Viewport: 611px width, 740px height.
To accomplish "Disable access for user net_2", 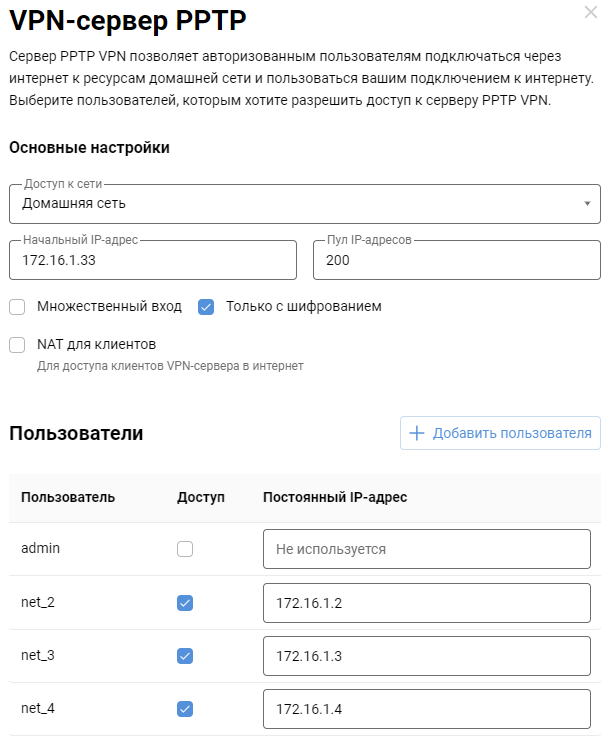I will [185, 603].
